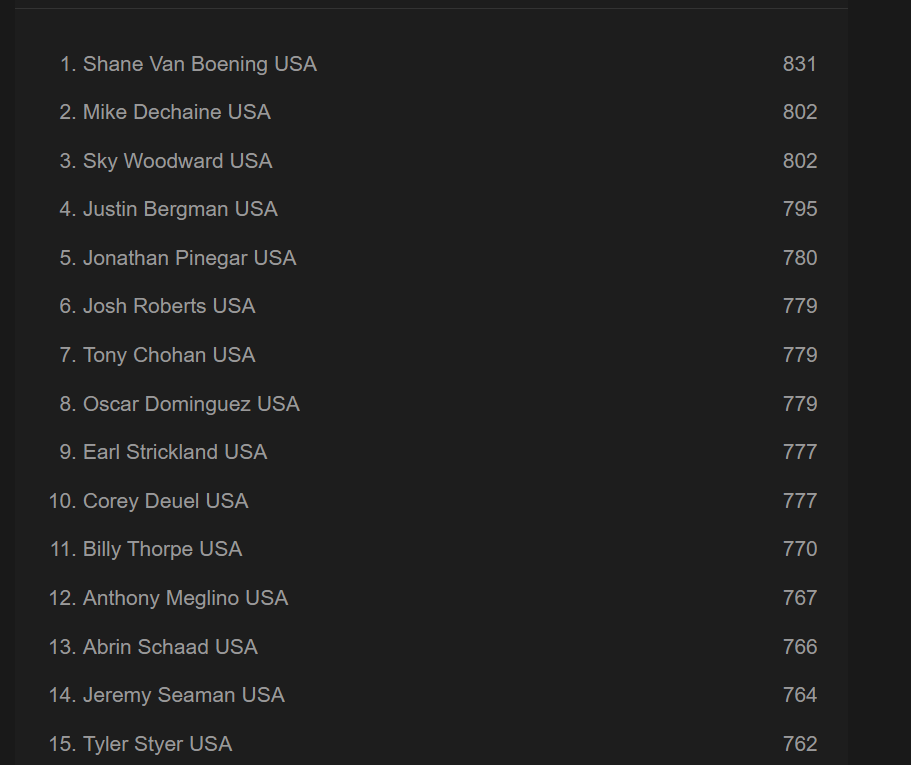911x765 pixels.
Task: Click Tony Chohan USA name
Action: (x=169, y=355)
